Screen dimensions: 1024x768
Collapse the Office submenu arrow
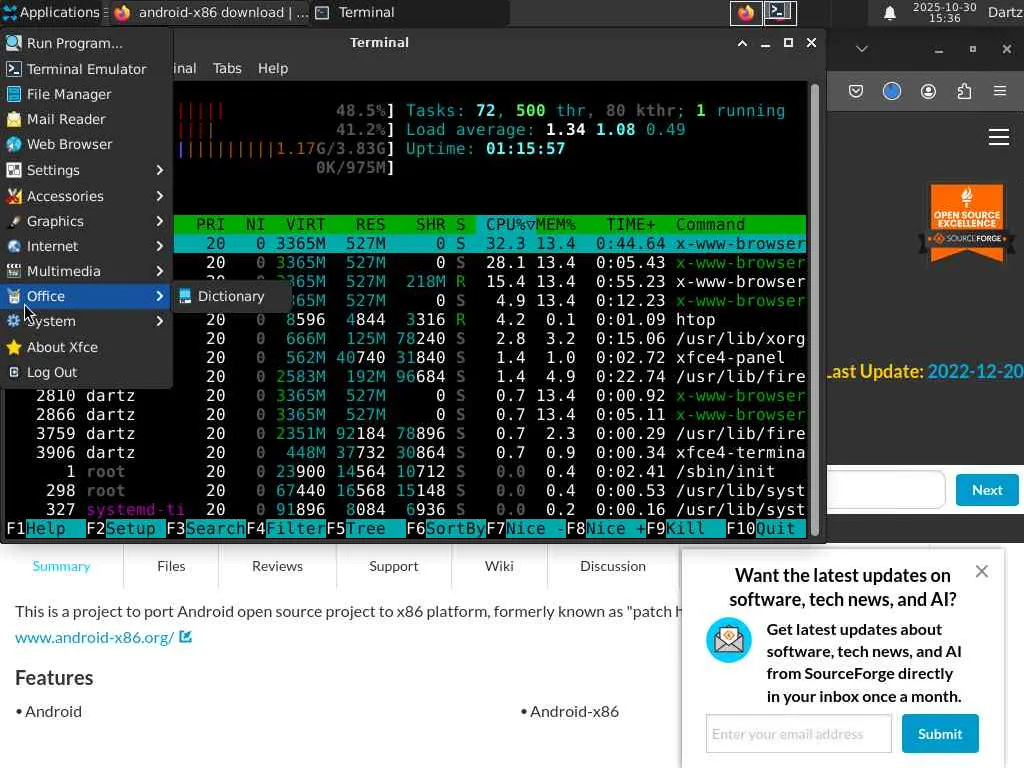[160, 296]
